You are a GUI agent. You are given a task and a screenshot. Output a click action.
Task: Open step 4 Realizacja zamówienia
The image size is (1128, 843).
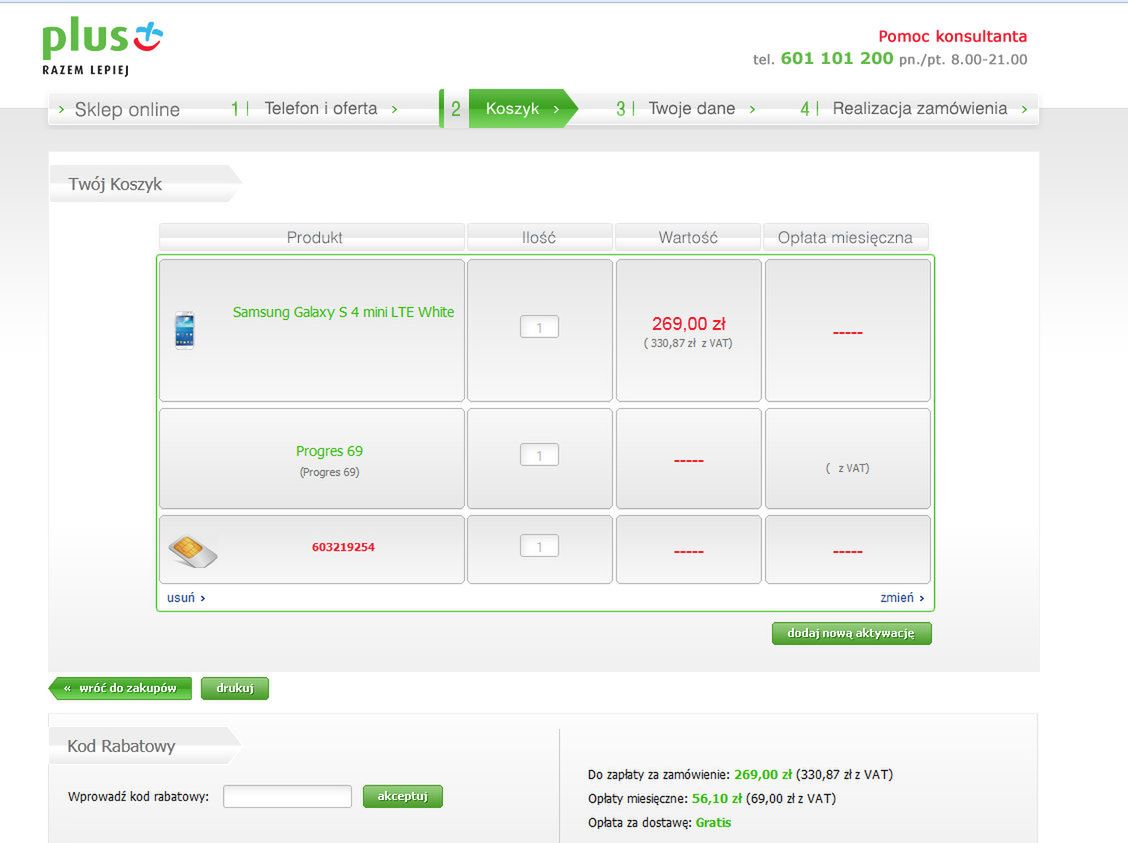919,109
